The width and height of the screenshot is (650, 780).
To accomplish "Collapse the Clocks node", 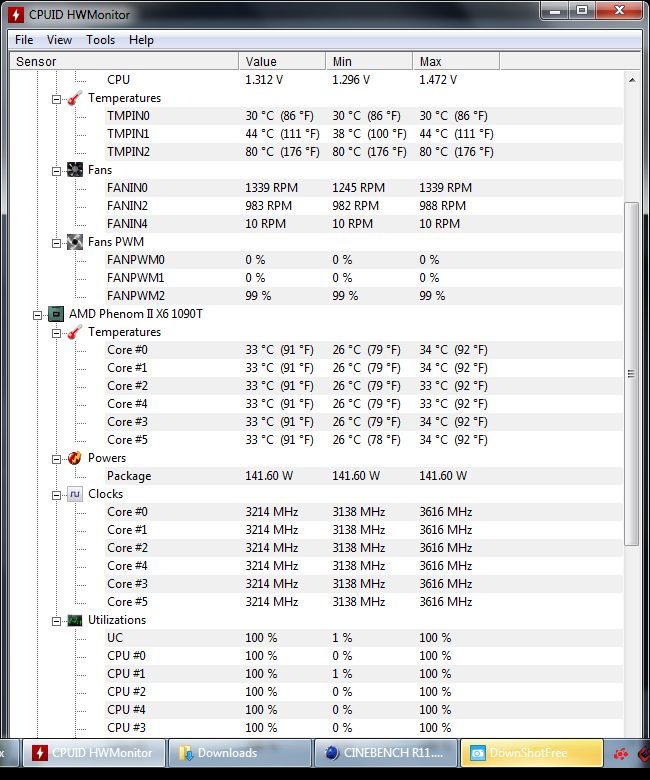I will click(56, 495).
